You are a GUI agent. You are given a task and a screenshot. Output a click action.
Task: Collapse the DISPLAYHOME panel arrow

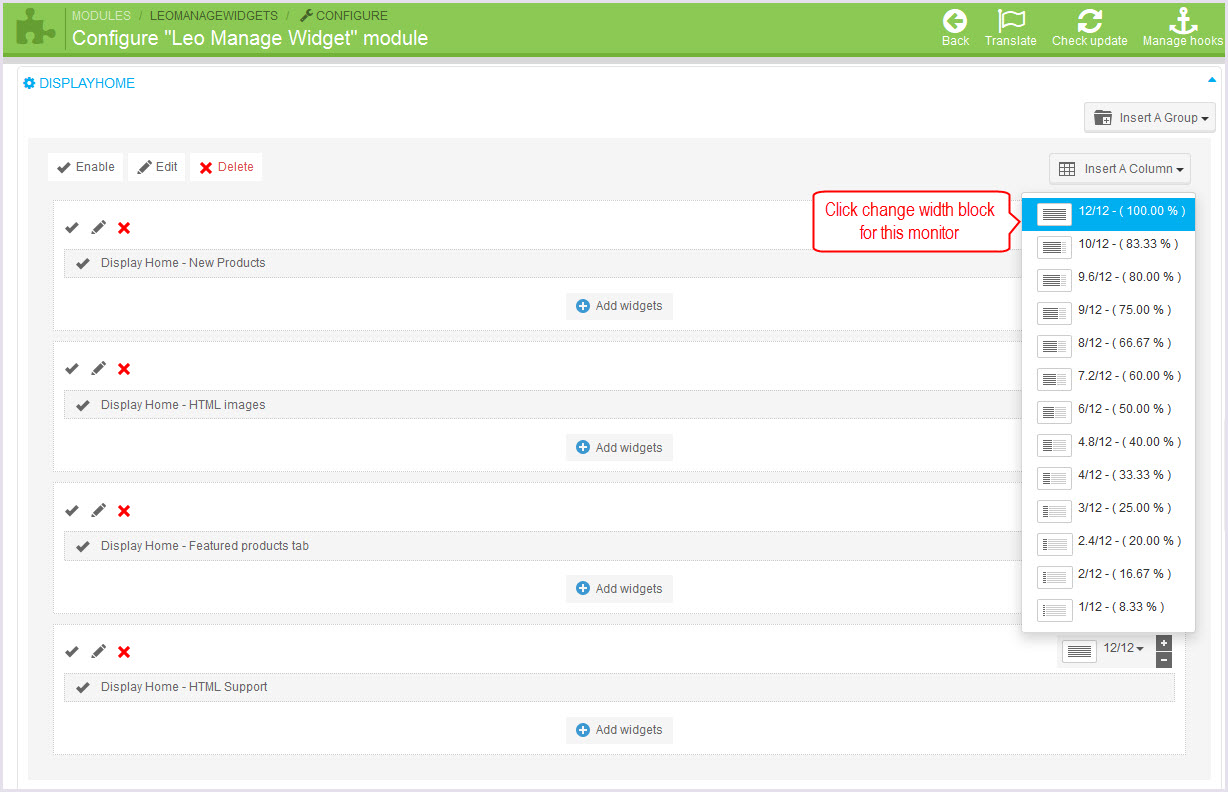pyautogui.click(x=1212, y=79)
